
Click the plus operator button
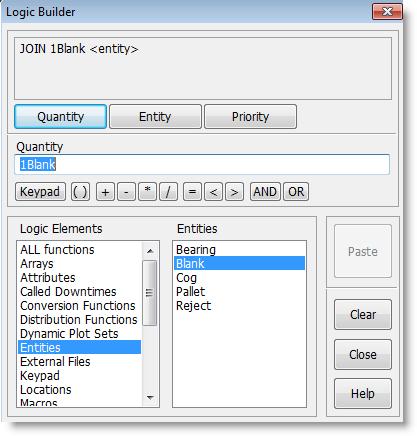(105, 192)
